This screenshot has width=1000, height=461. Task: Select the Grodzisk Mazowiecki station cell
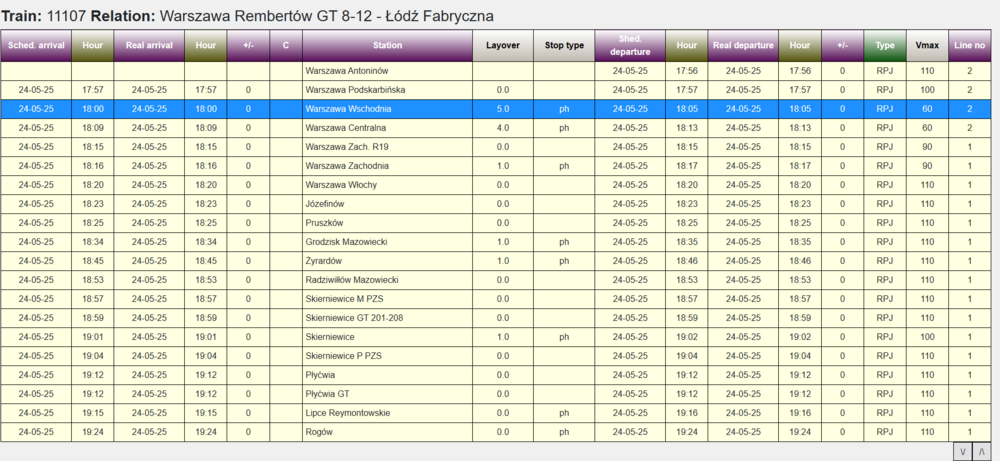388,242
